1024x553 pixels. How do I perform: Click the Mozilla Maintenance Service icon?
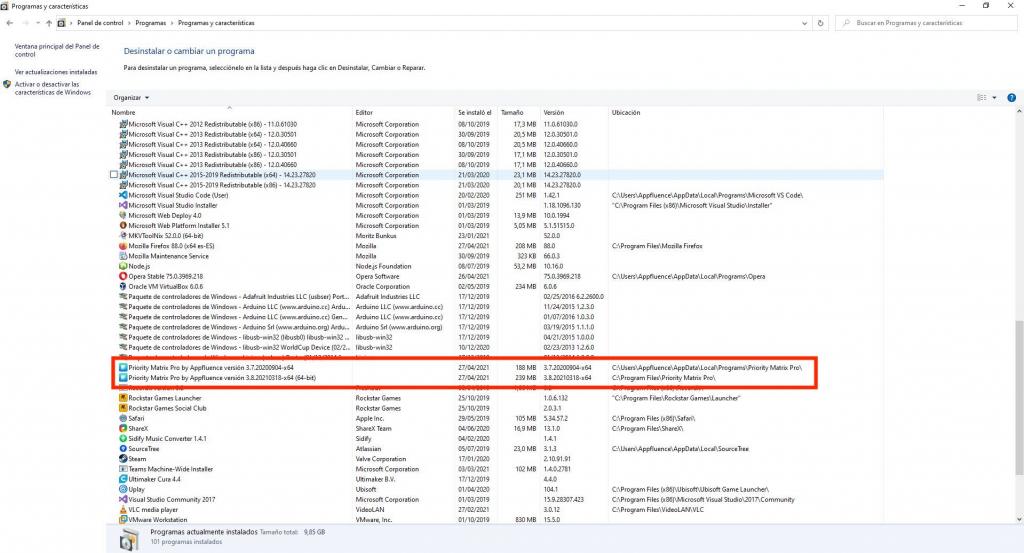pyautogui.click(x=123, y=256)
